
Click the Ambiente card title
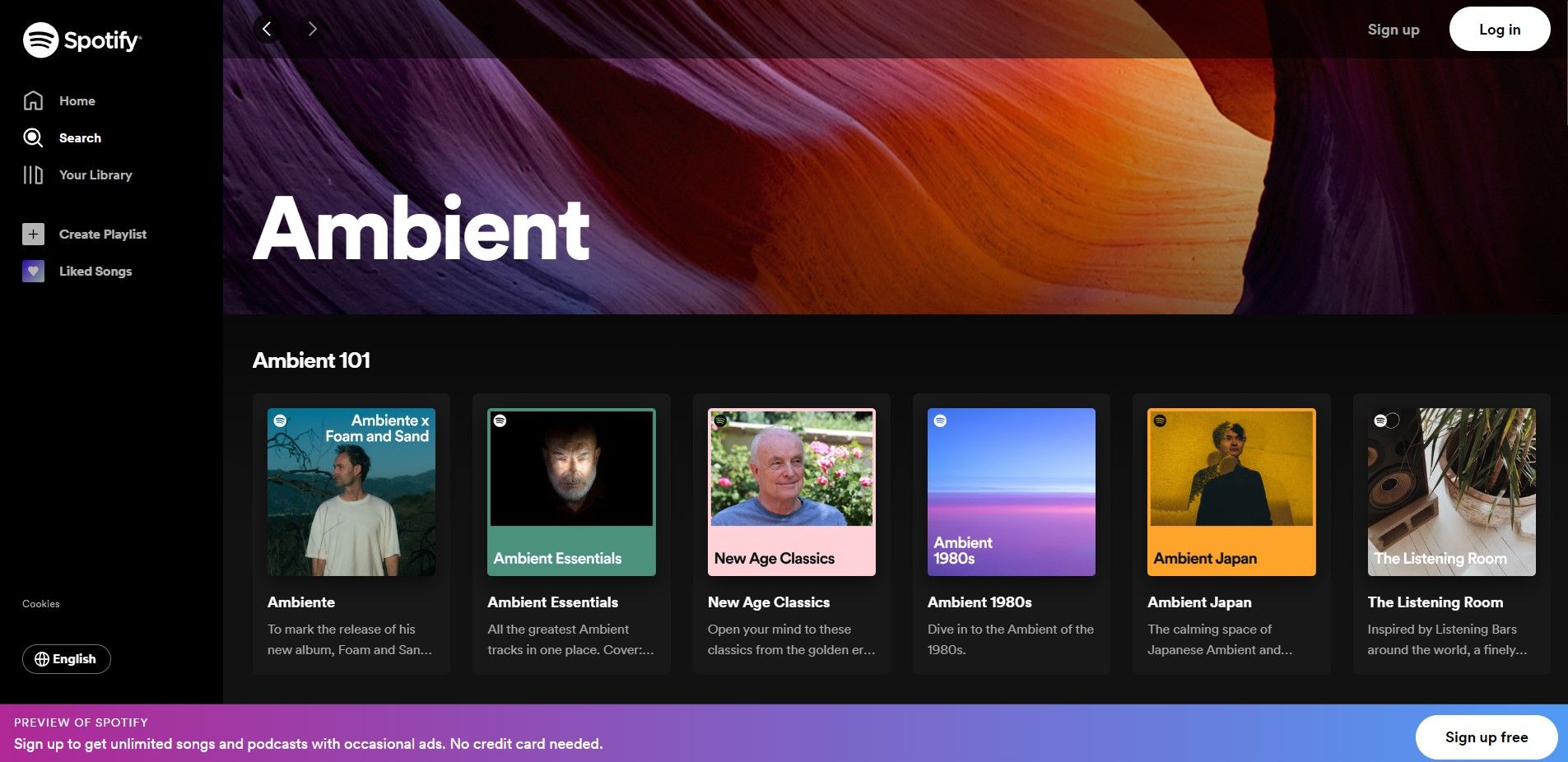coord(301,602)
